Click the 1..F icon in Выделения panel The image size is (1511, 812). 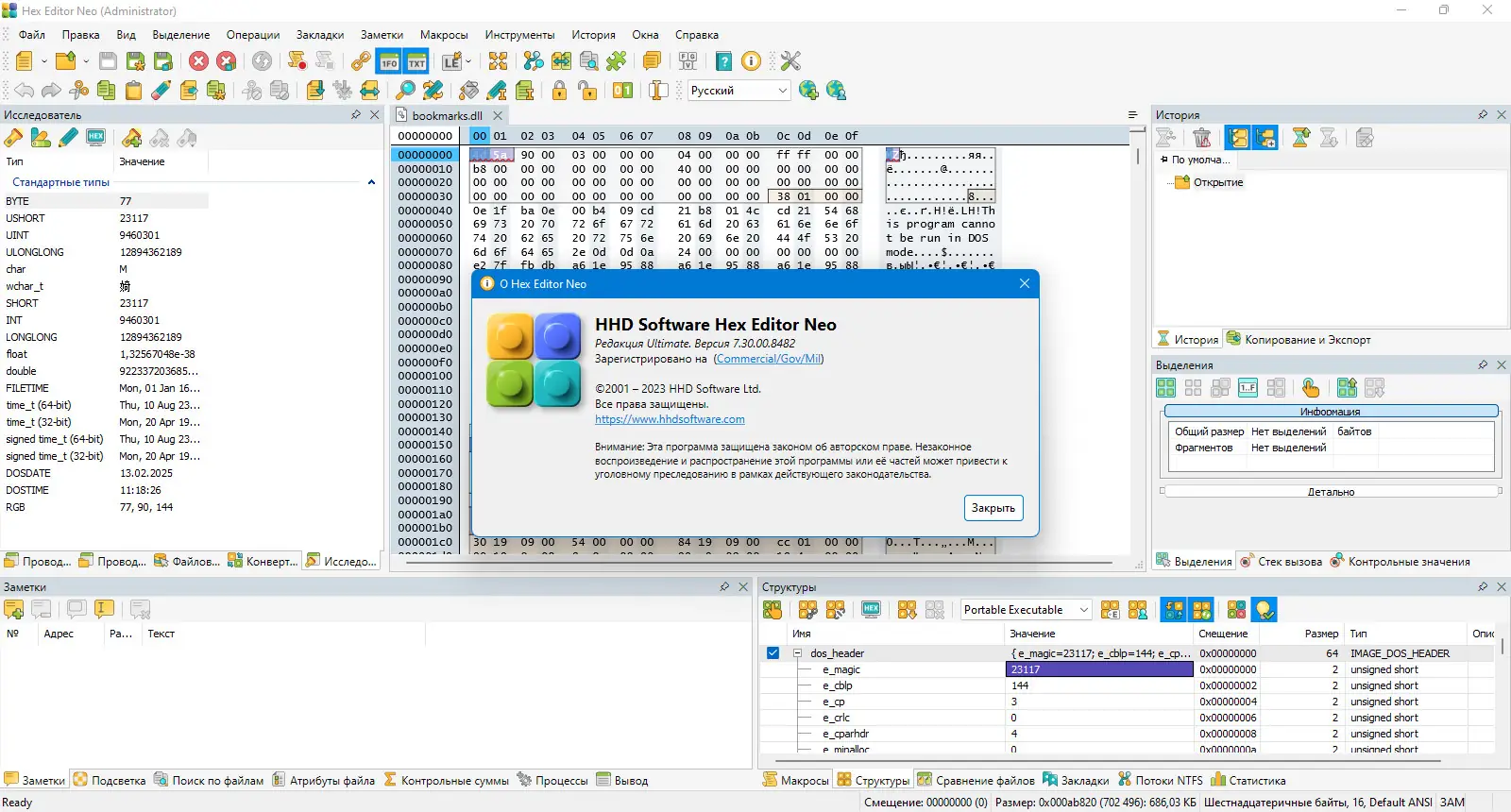[1248, 388]
